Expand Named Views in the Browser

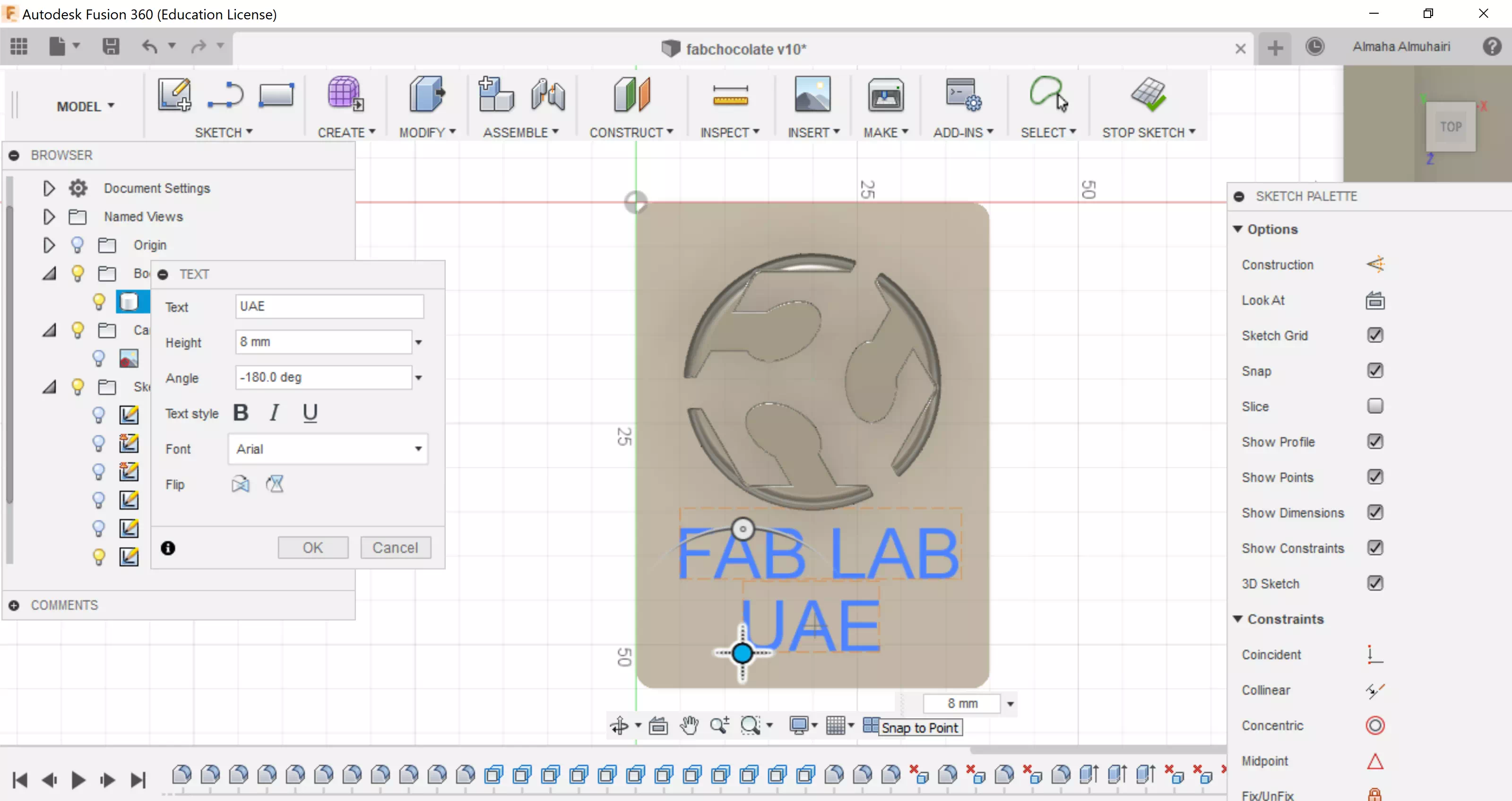click(x=48, y=216)
